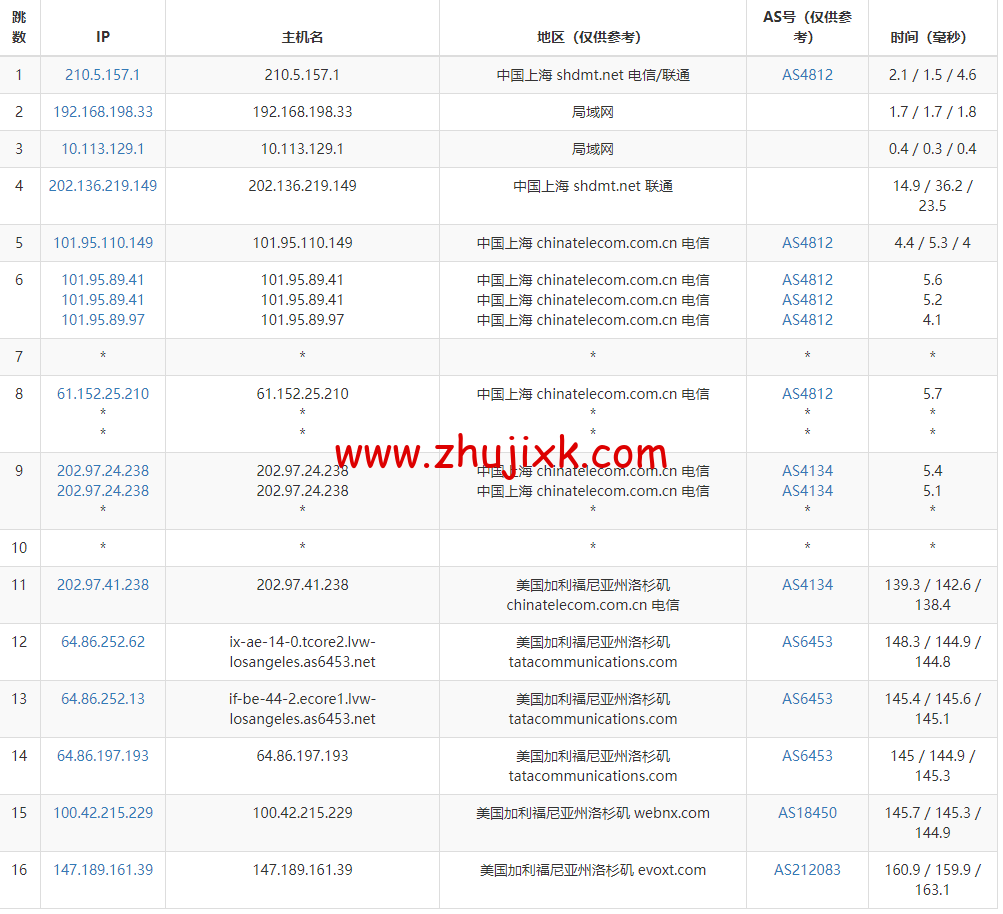Open AS212083 link in the last hop
This screenshot has width=1003, height=914.
pos(807,869)
